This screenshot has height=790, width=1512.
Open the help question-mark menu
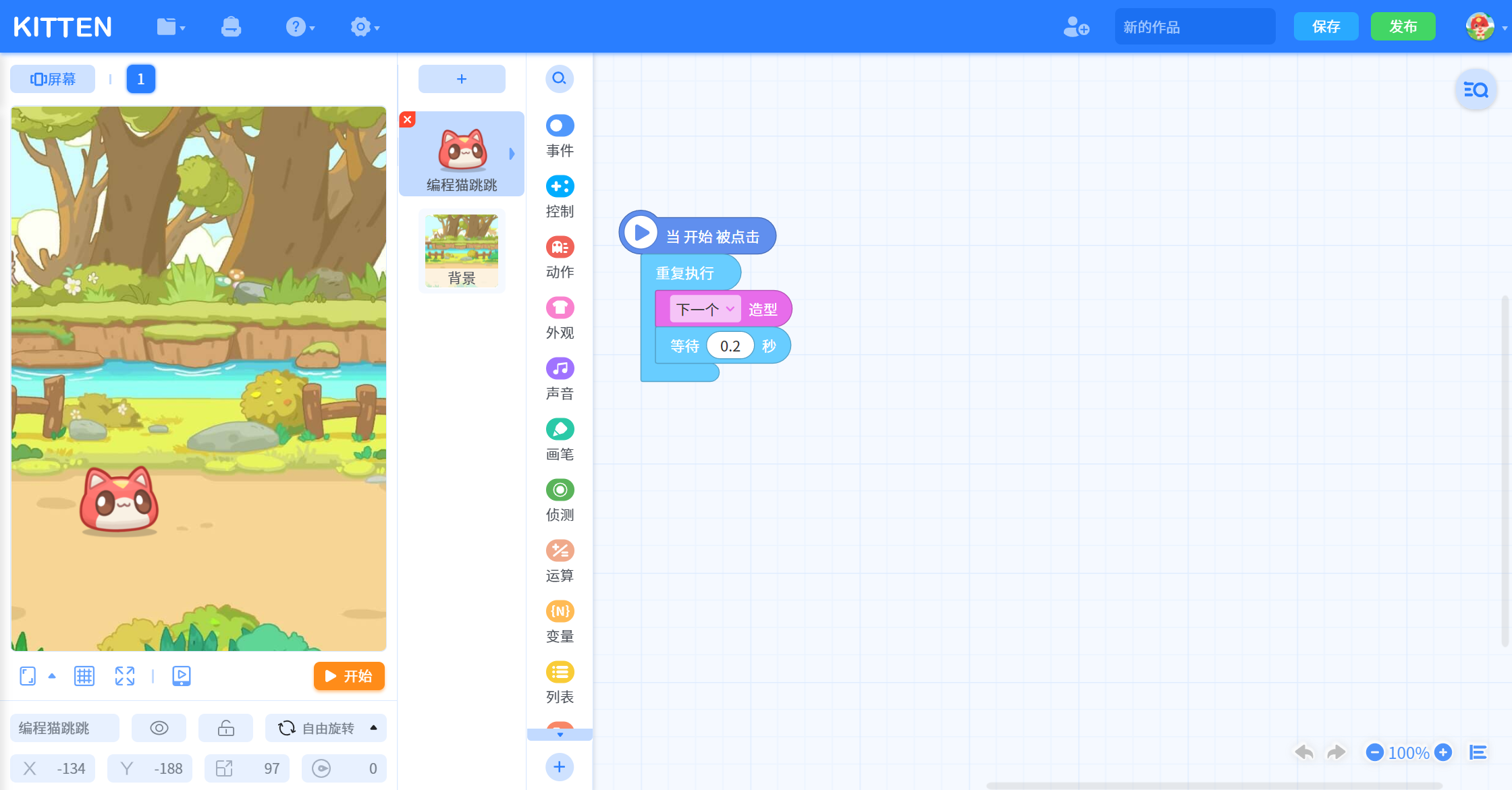coord(300,27)
